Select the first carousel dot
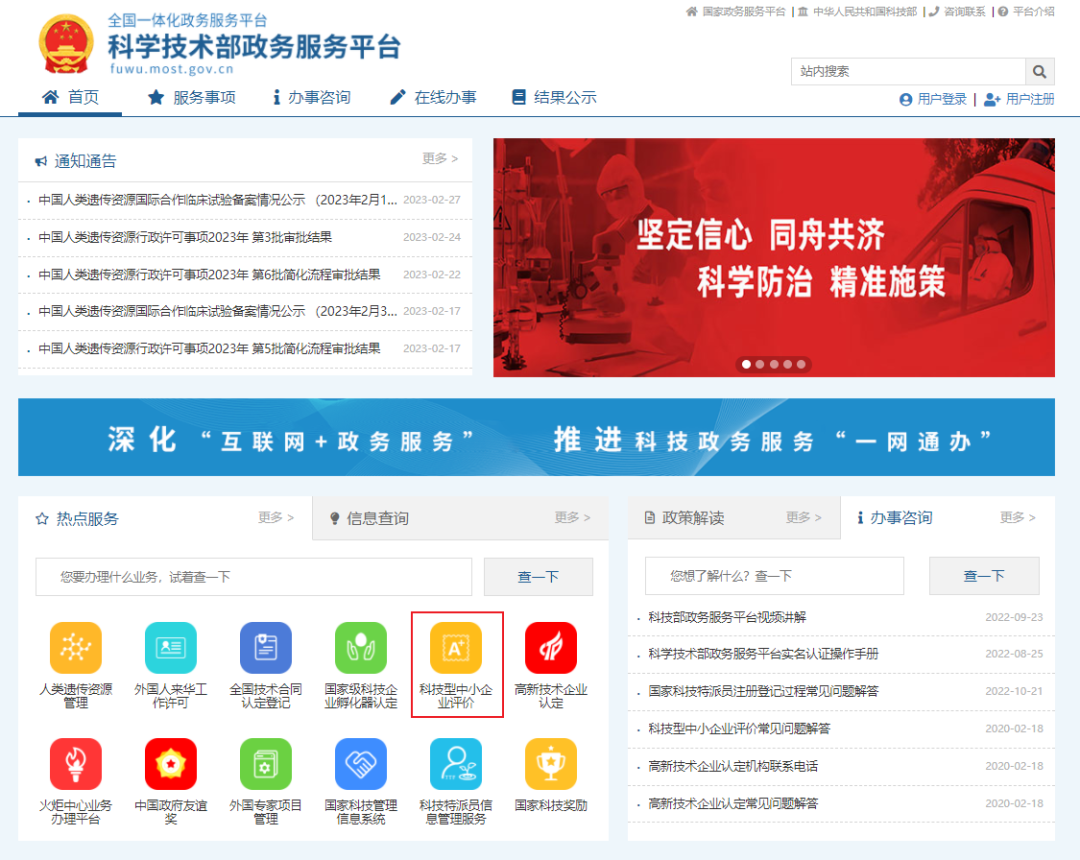 746,365
